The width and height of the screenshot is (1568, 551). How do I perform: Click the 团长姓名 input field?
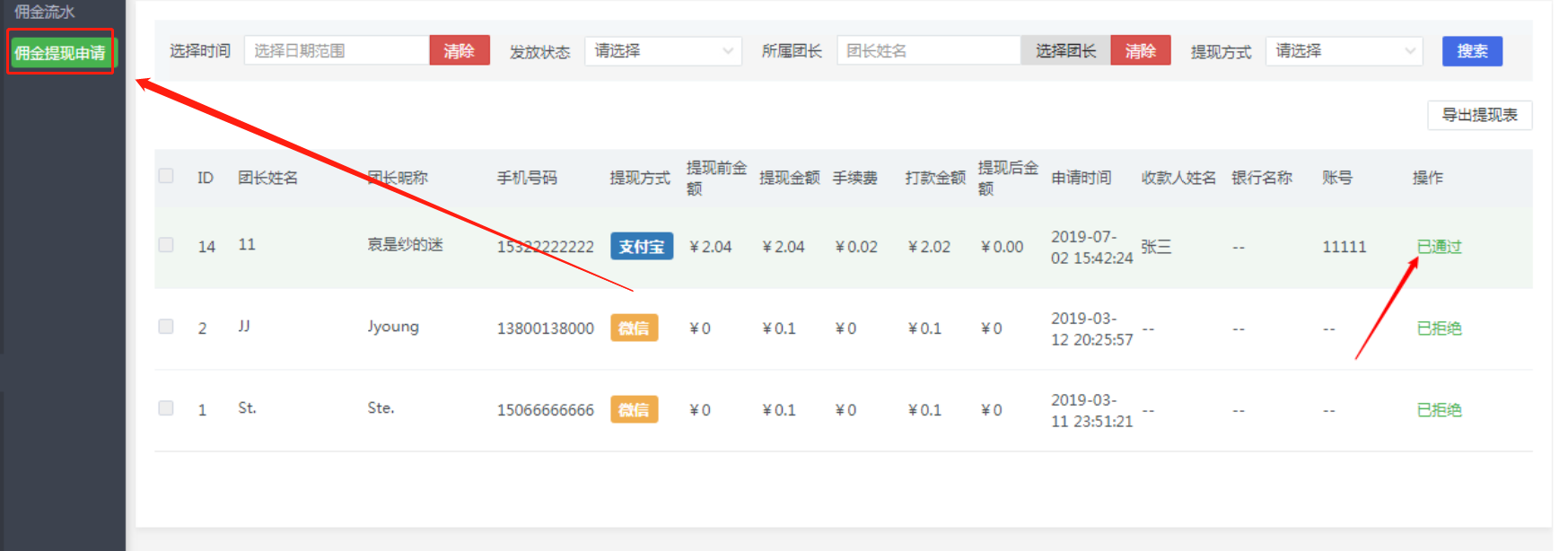(x=929, y=50)
